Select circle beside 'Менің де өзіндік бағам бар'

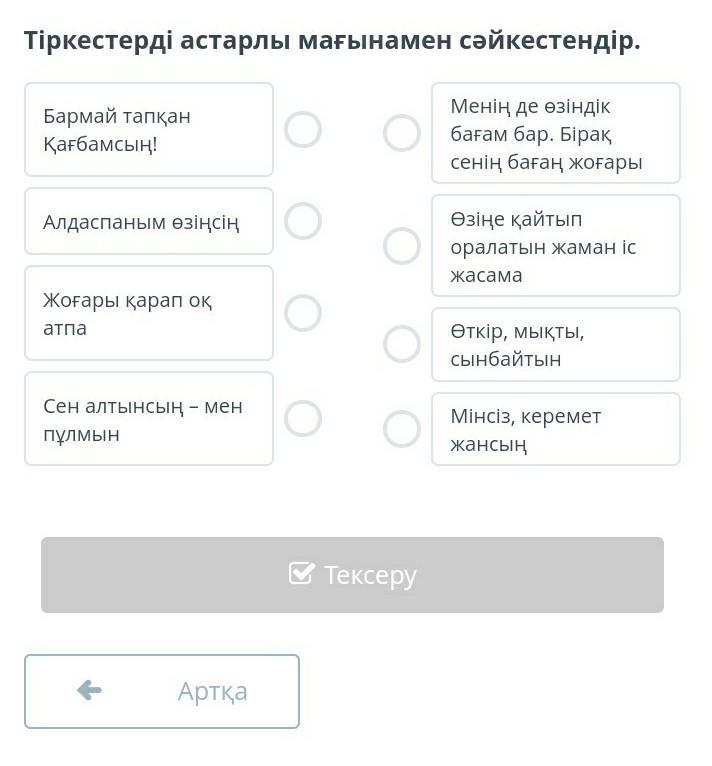pos(402,133)
